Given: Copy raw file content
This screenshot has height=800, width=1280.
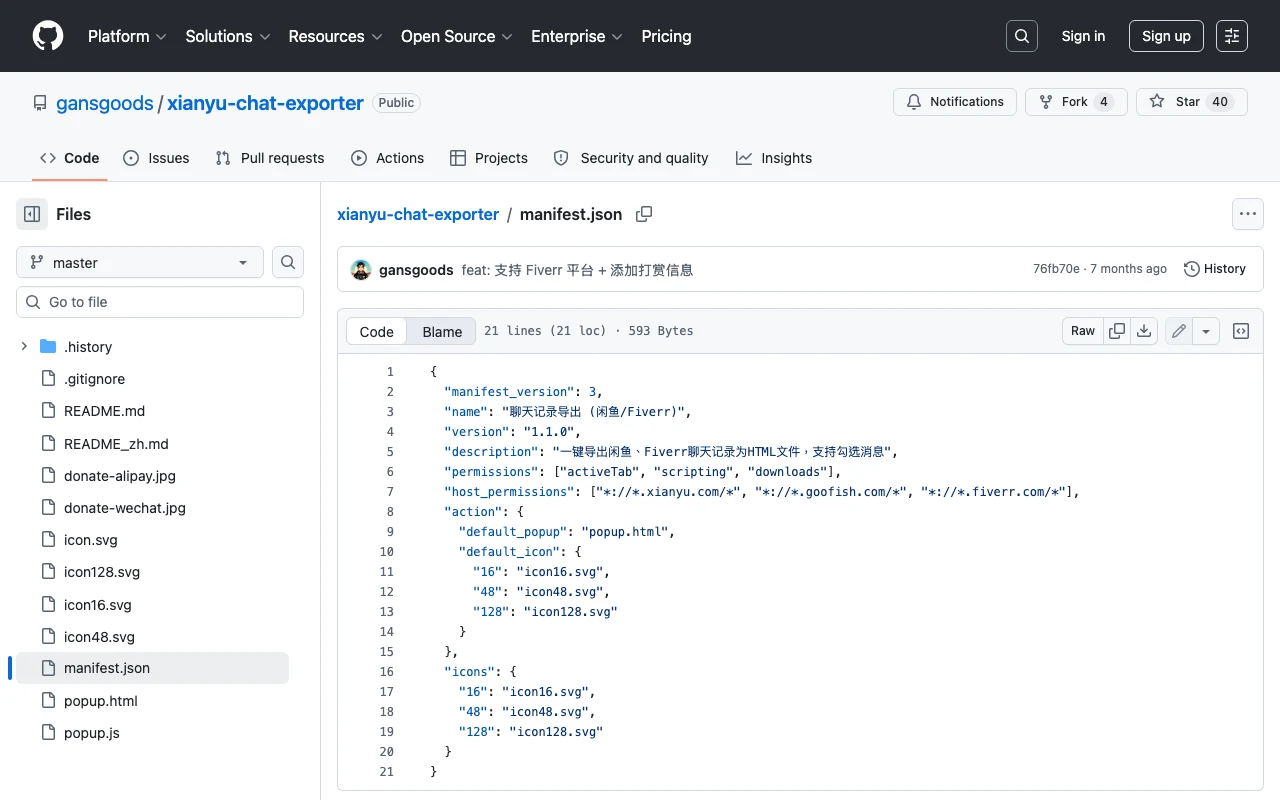Looking at the screenshot, I should [1117, 331].
